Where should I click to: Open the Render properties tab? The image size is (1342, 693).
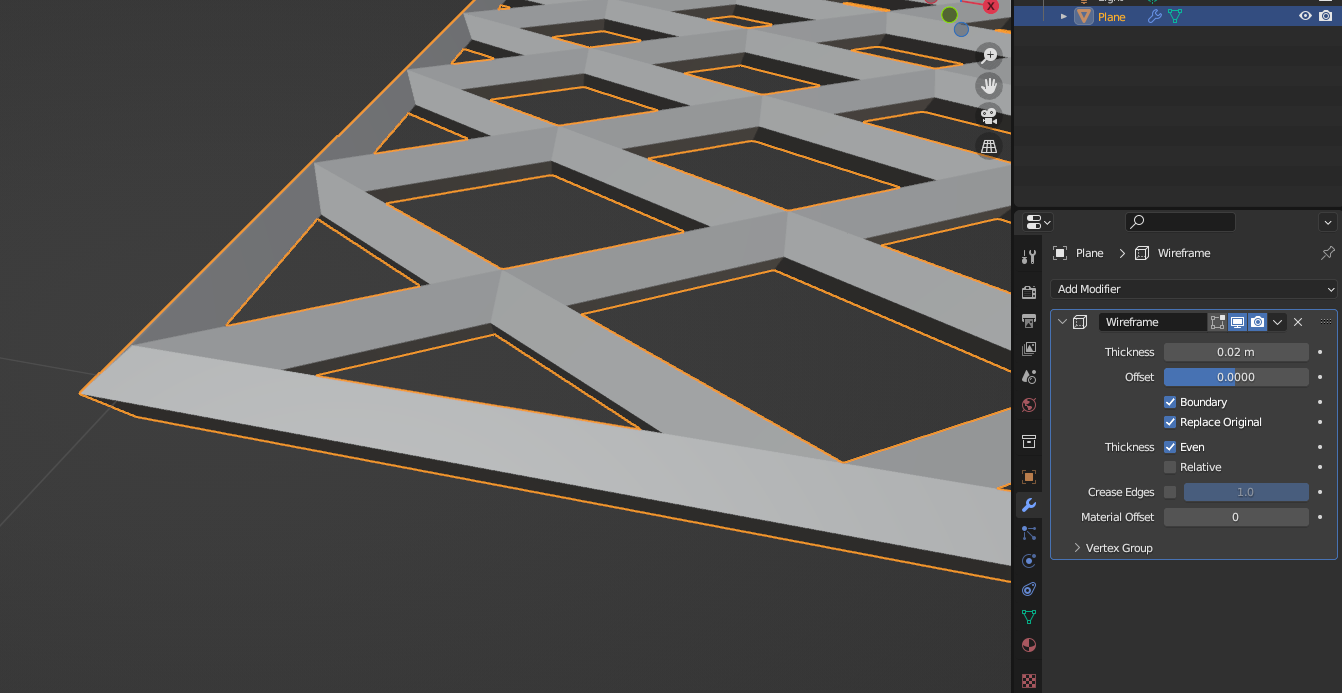tap(1029, 292)
